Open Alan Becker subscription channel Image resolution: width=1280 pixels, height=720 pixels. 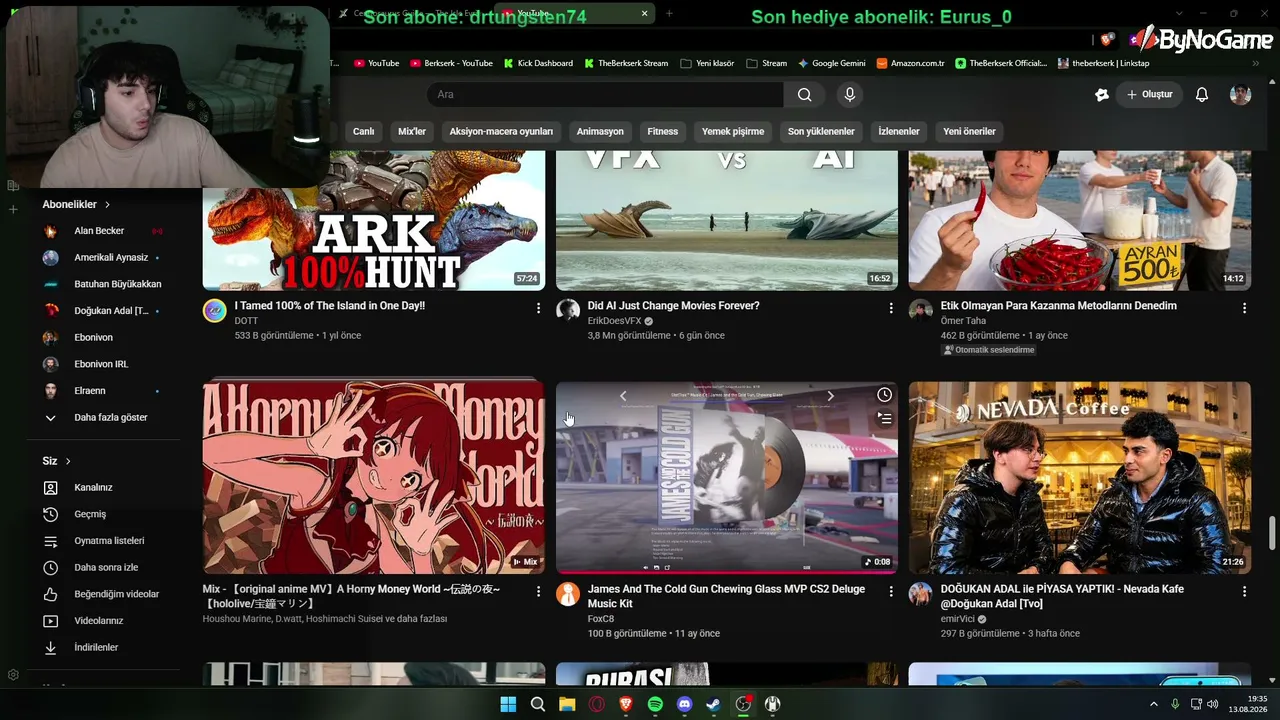100,231
